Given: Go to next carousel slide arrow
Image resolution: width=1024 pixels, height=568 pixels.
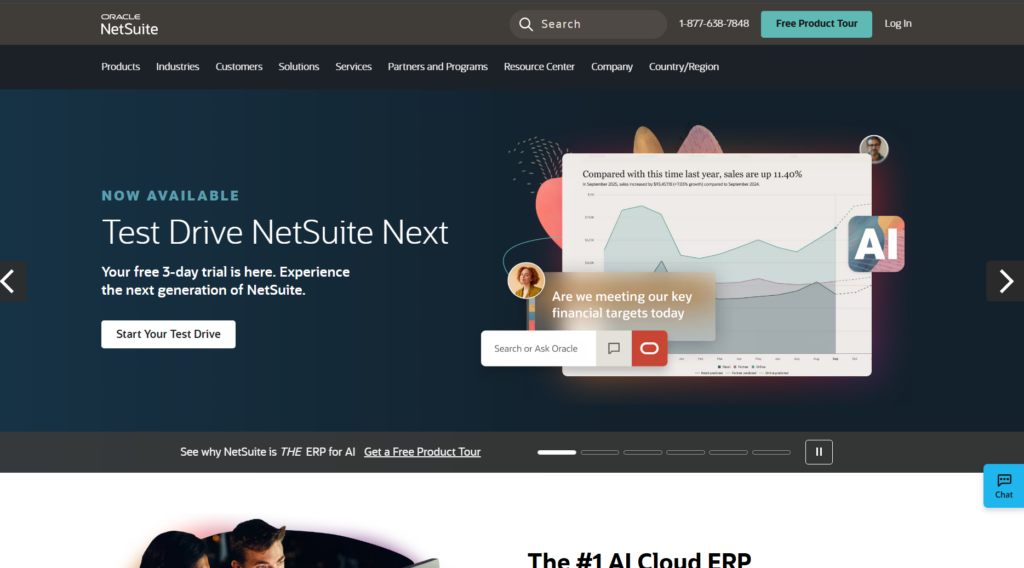Looking at the screenshot, I should pos(1005,281).
